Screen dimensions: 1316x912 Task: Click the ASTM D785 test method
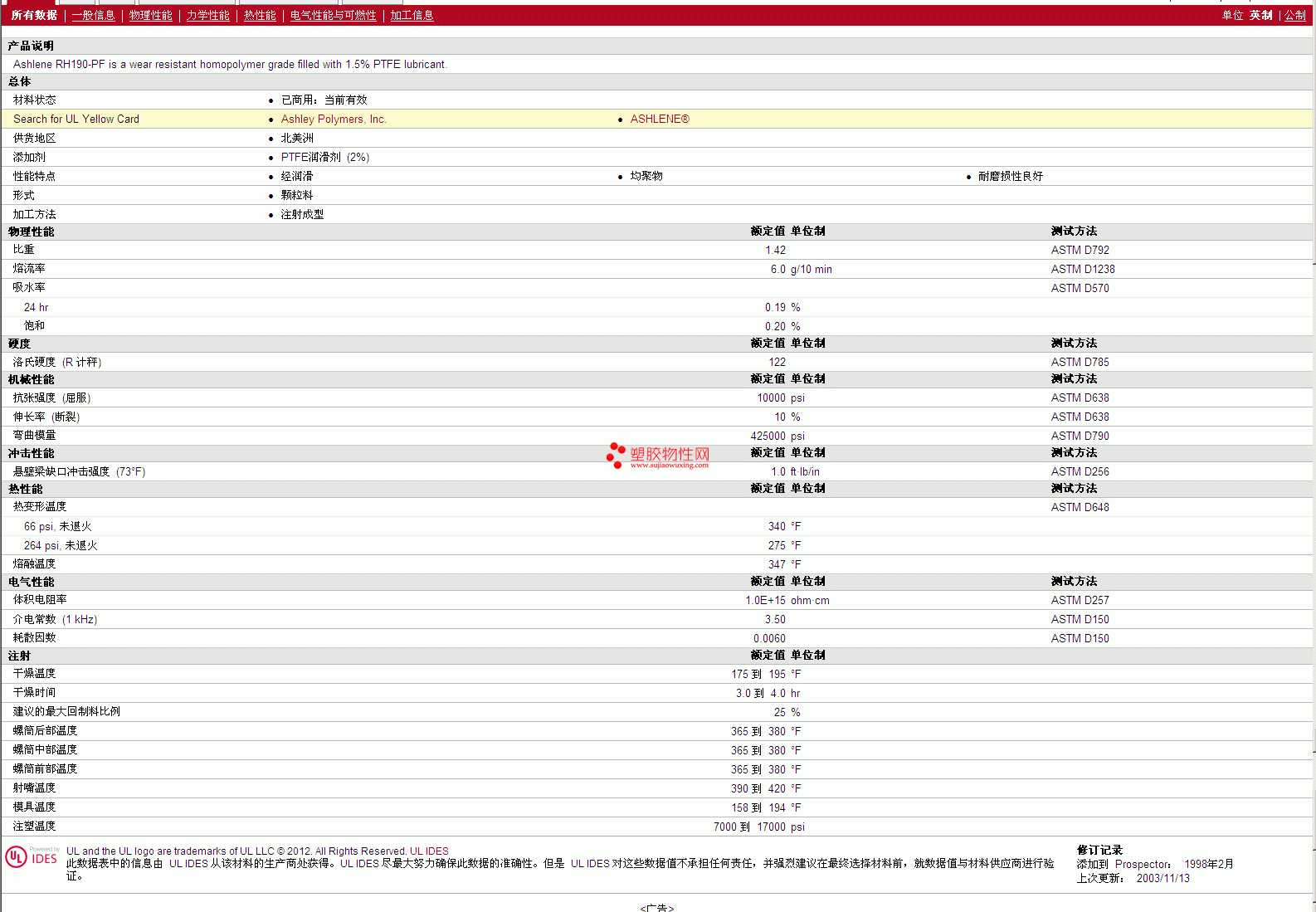click(1080, 362)
